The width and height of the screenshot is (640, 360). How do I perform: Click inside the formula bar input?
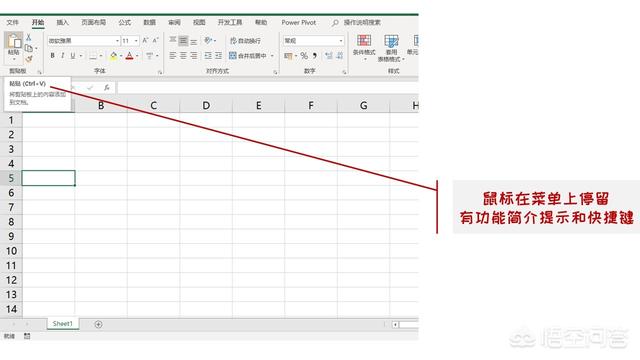[267, 87]
